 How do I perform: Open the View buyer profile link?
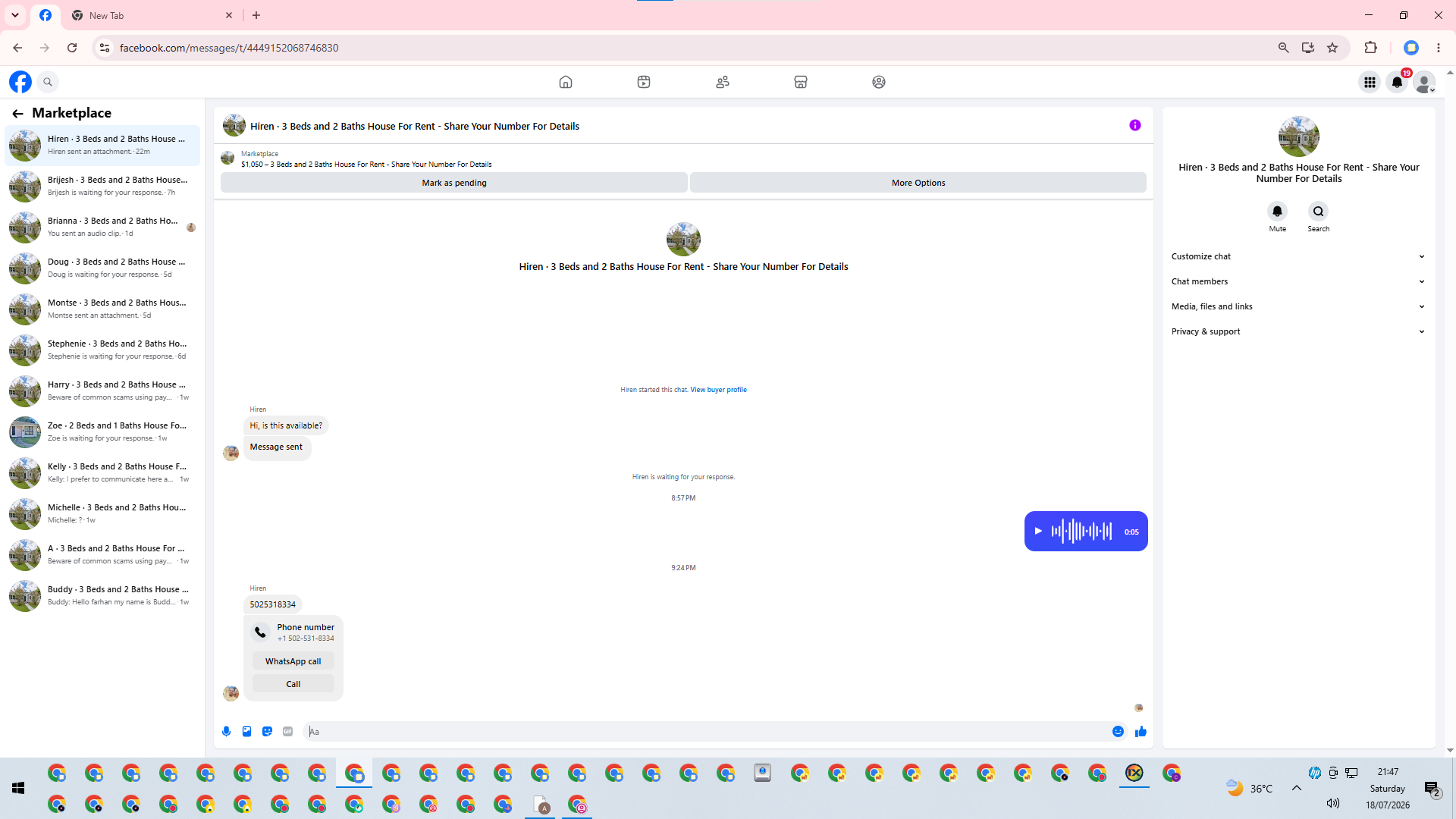(718, 390)
